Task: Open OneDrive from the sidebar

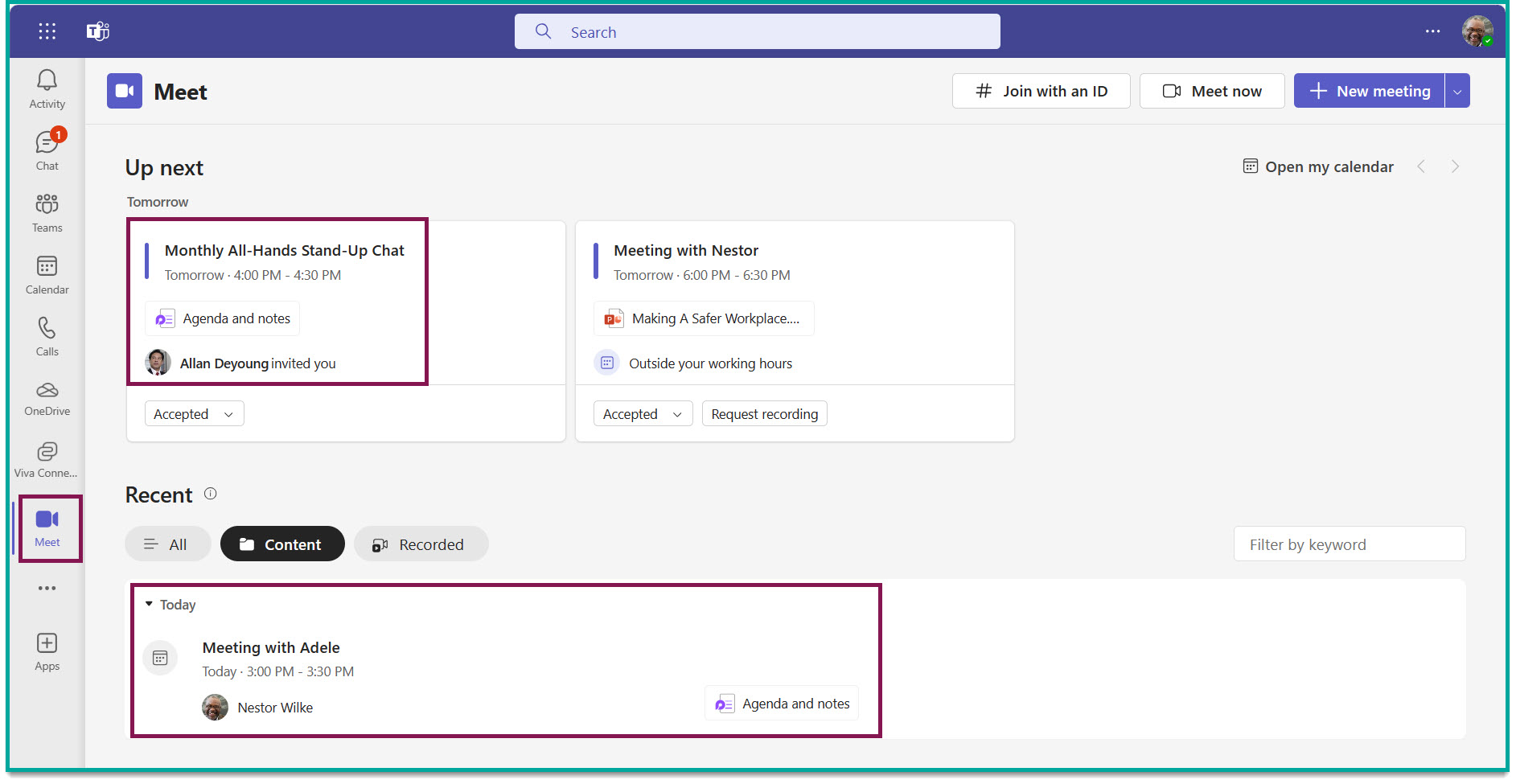Action: (x=47, y=396)
